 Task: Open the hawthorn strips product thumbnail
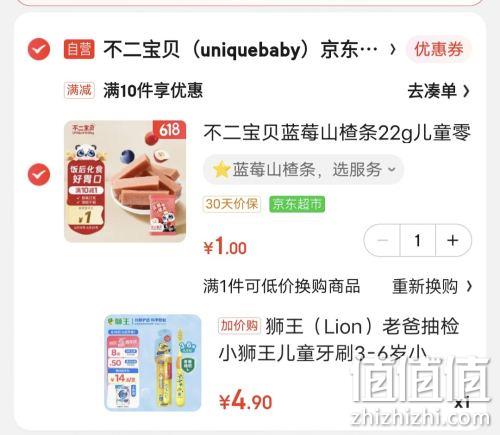[125, 181]
